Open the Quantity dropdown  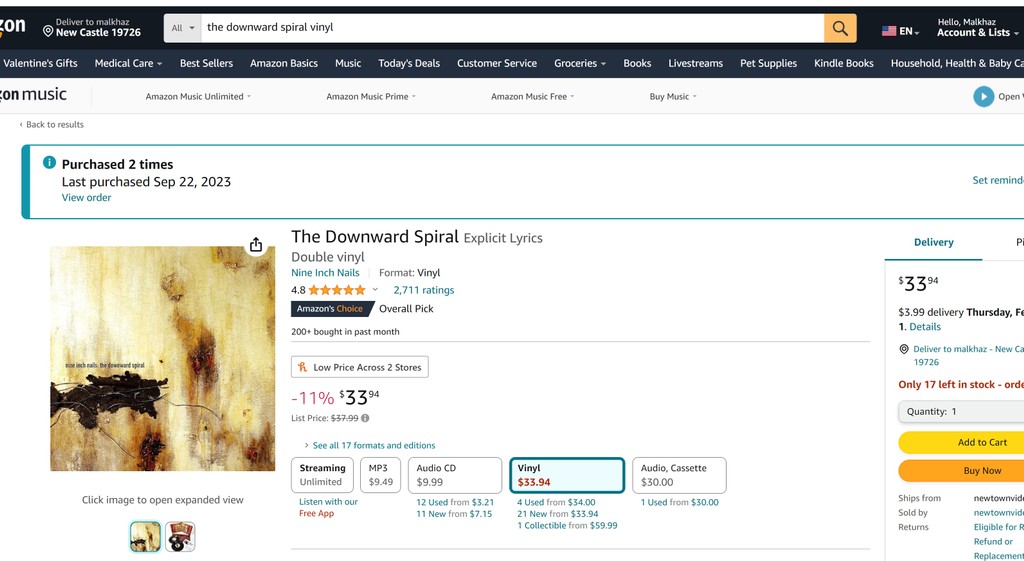point(960,411)
